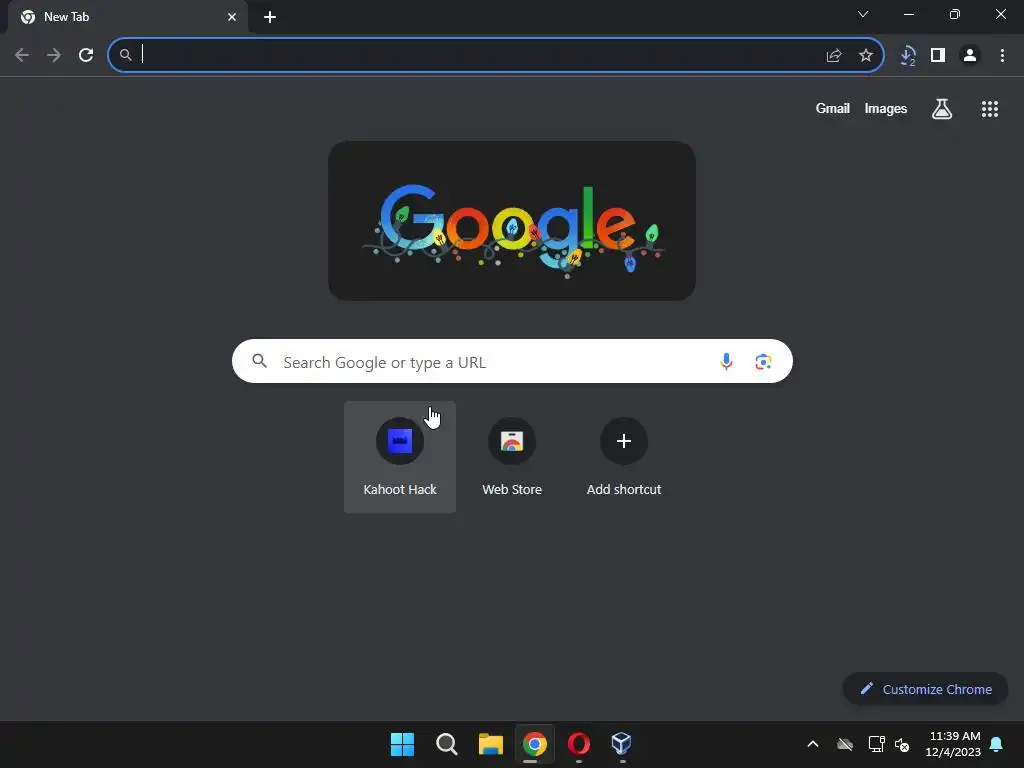Click the Google holiday lights doodle

click(x=512, y=221)
